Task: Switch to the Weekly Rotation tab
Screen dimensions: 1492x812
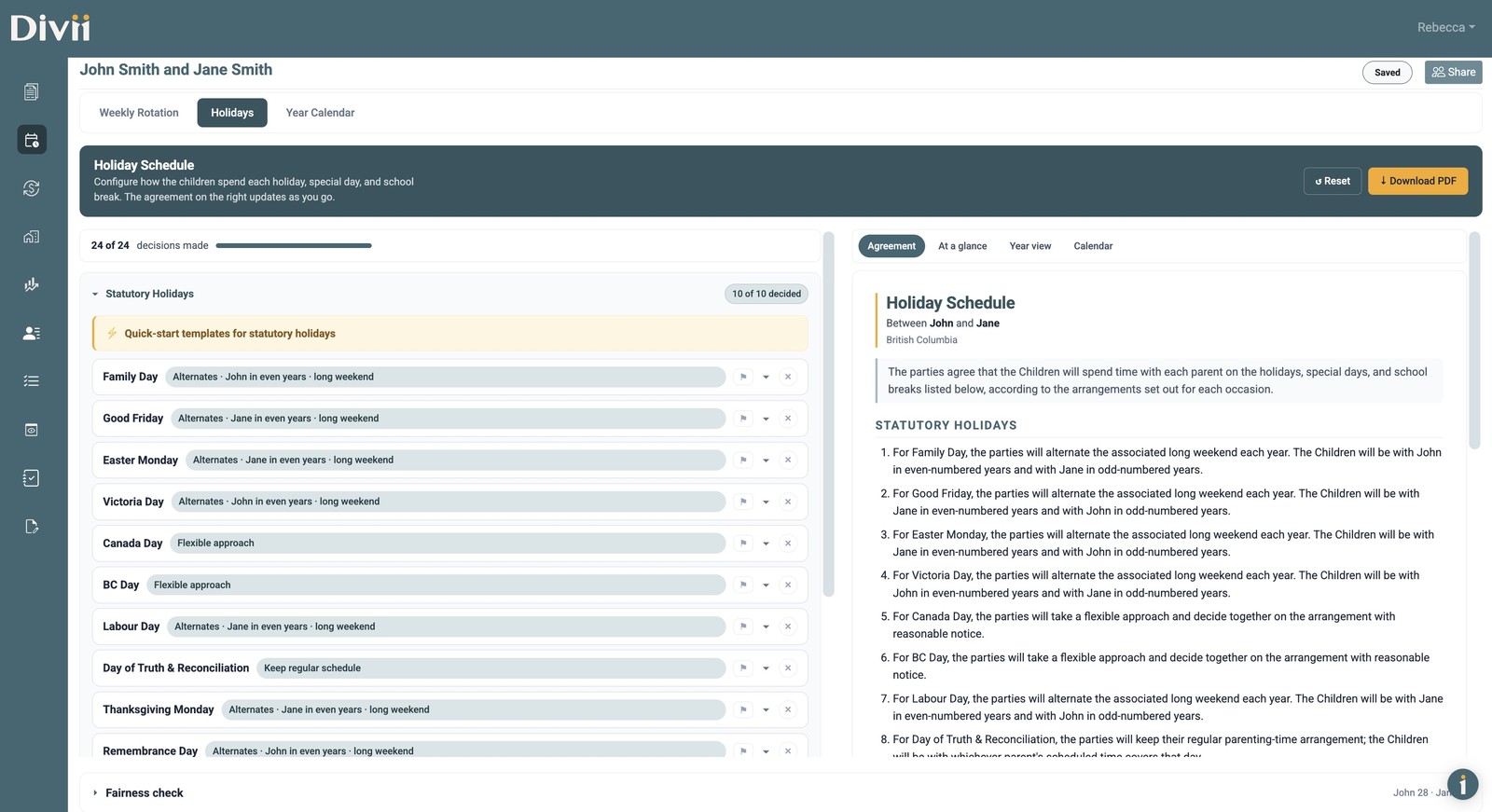Action: 139,113
